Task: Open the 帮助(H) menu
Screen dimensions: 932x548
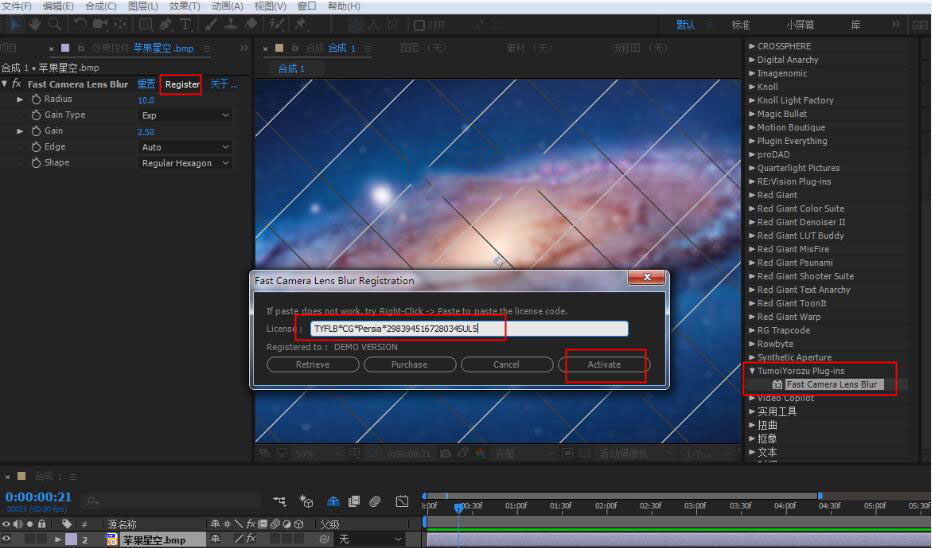Action: pyautogui.click(x=344, y=6)
